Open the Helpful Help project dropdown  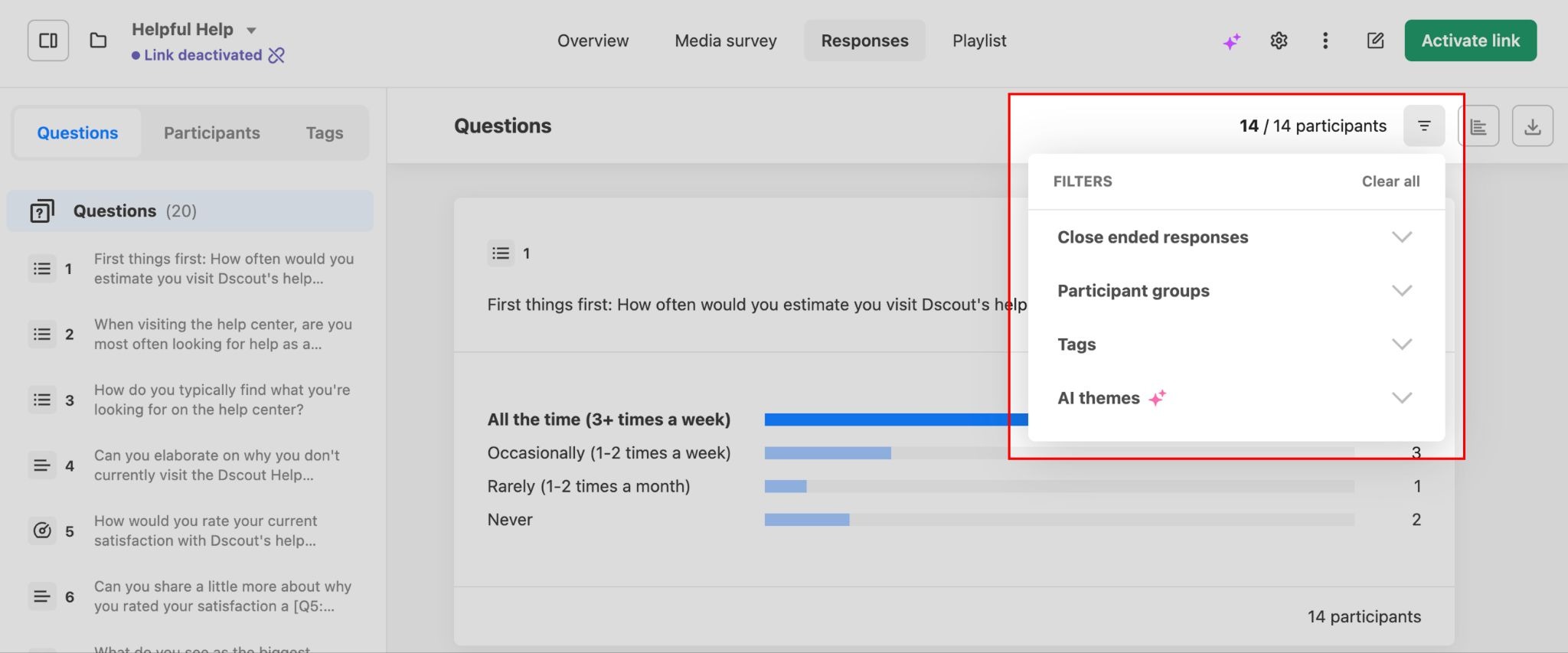click(251, 31)
